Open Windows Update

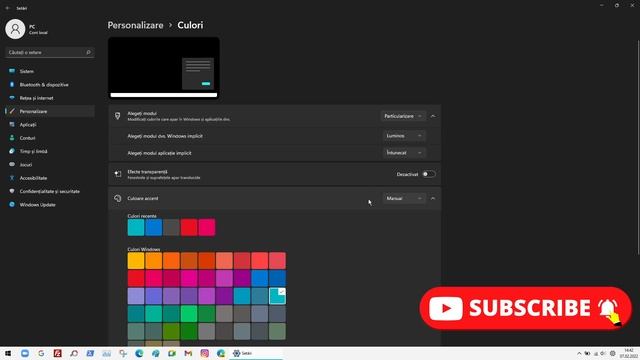(x=50, y=204)
